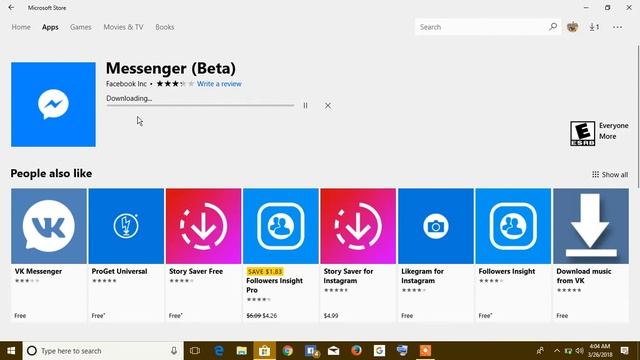Click the Cortana taskbar search box
The image size is (640, 360).
click(103, 351)
